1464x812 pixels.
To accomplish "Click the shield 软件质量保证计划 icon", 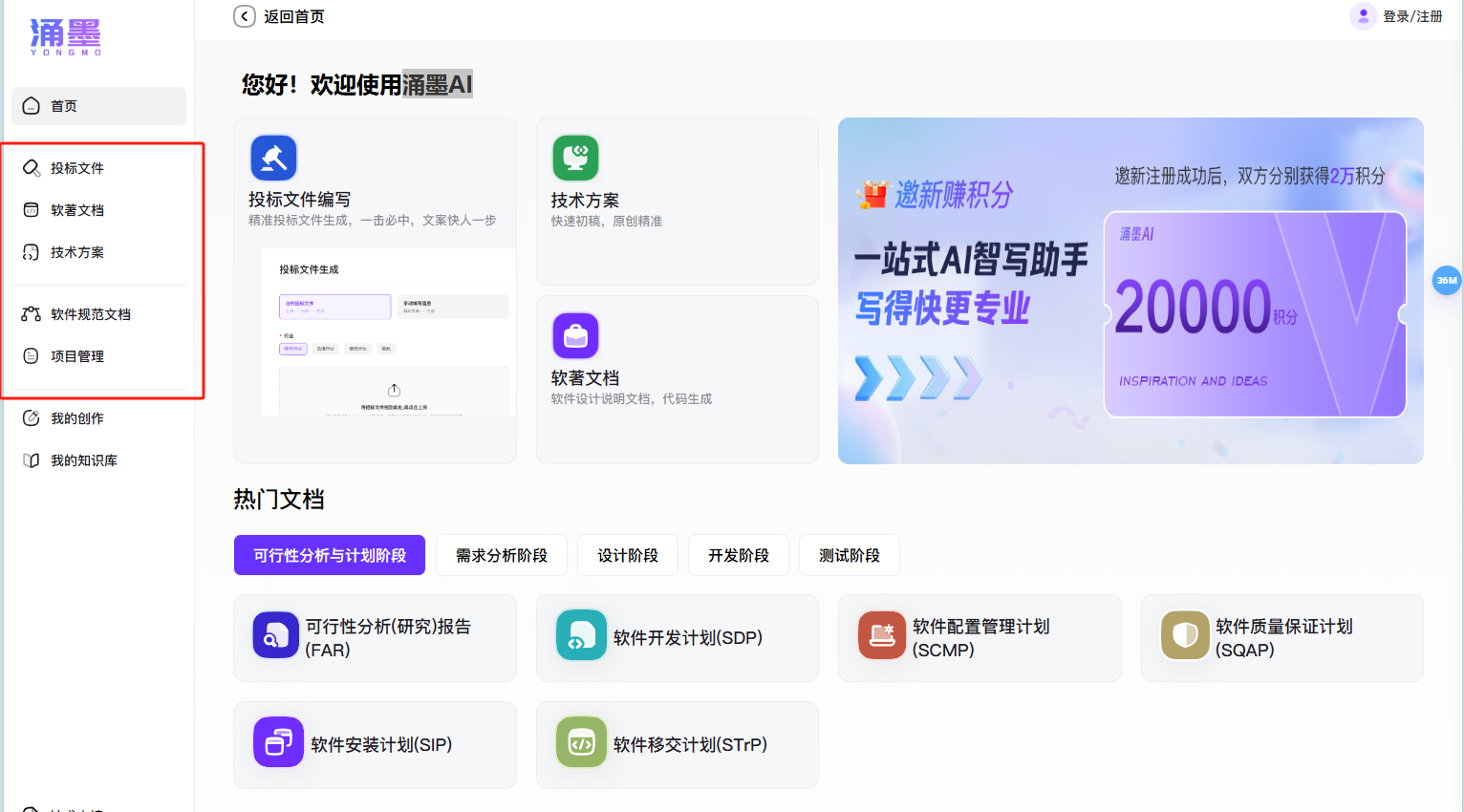I will coord(1185,635).
